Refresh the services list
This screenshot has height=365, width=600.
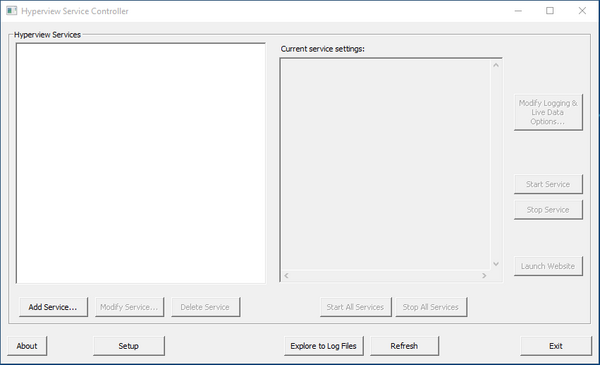click(404, 346)
